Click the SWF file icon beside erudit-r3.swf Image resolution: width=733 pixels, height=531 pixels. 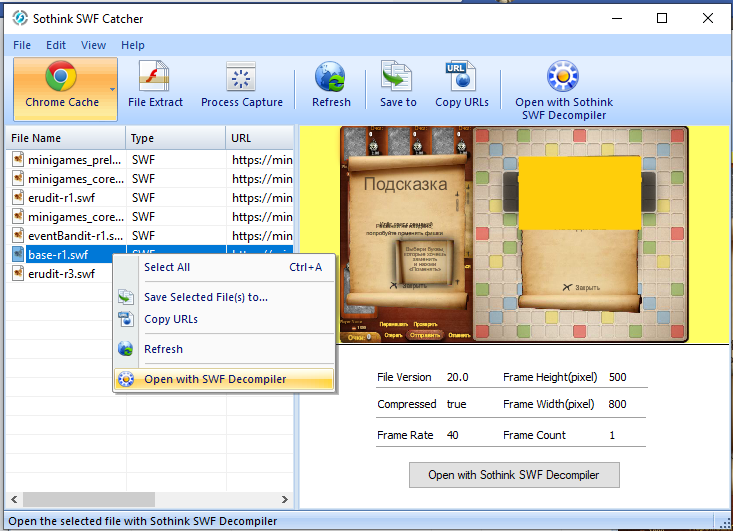(x=18, y=273)
